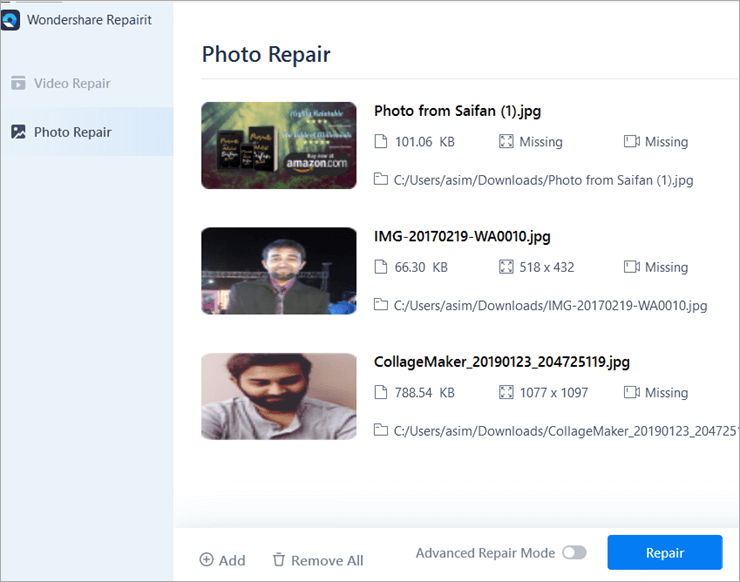Click the Wondershare Repairit logo icon
This screenshot has height=582, width=740.
pyautogui.click(x=11, y=21)
